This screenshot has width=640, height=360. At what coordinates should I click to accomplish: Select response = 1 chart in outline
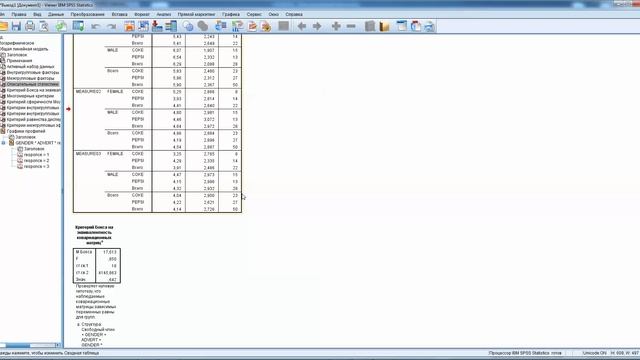click(36, 155)
